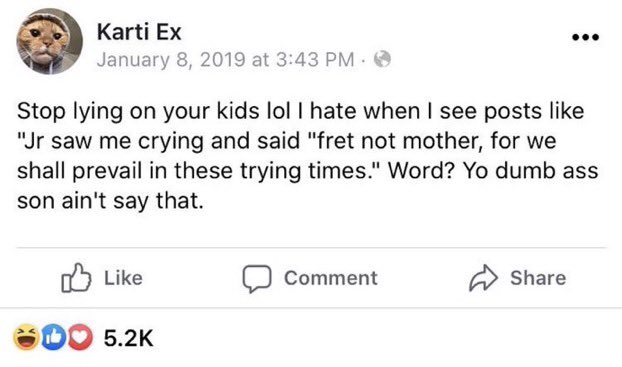Click the red heart Love reaction icon
This screenshot has width=622, height=367.
(81, 338)
